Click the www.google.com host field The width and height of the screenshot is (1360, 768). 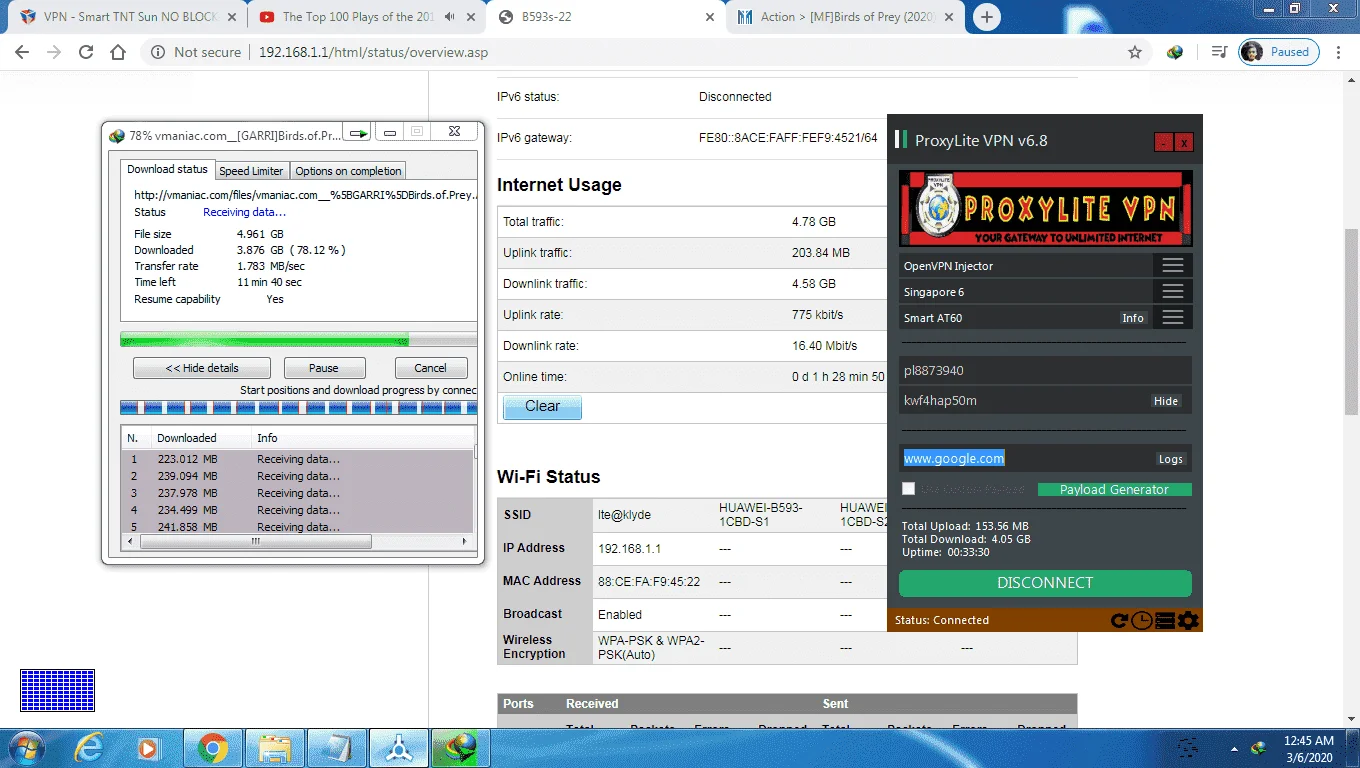point(1025,458)
